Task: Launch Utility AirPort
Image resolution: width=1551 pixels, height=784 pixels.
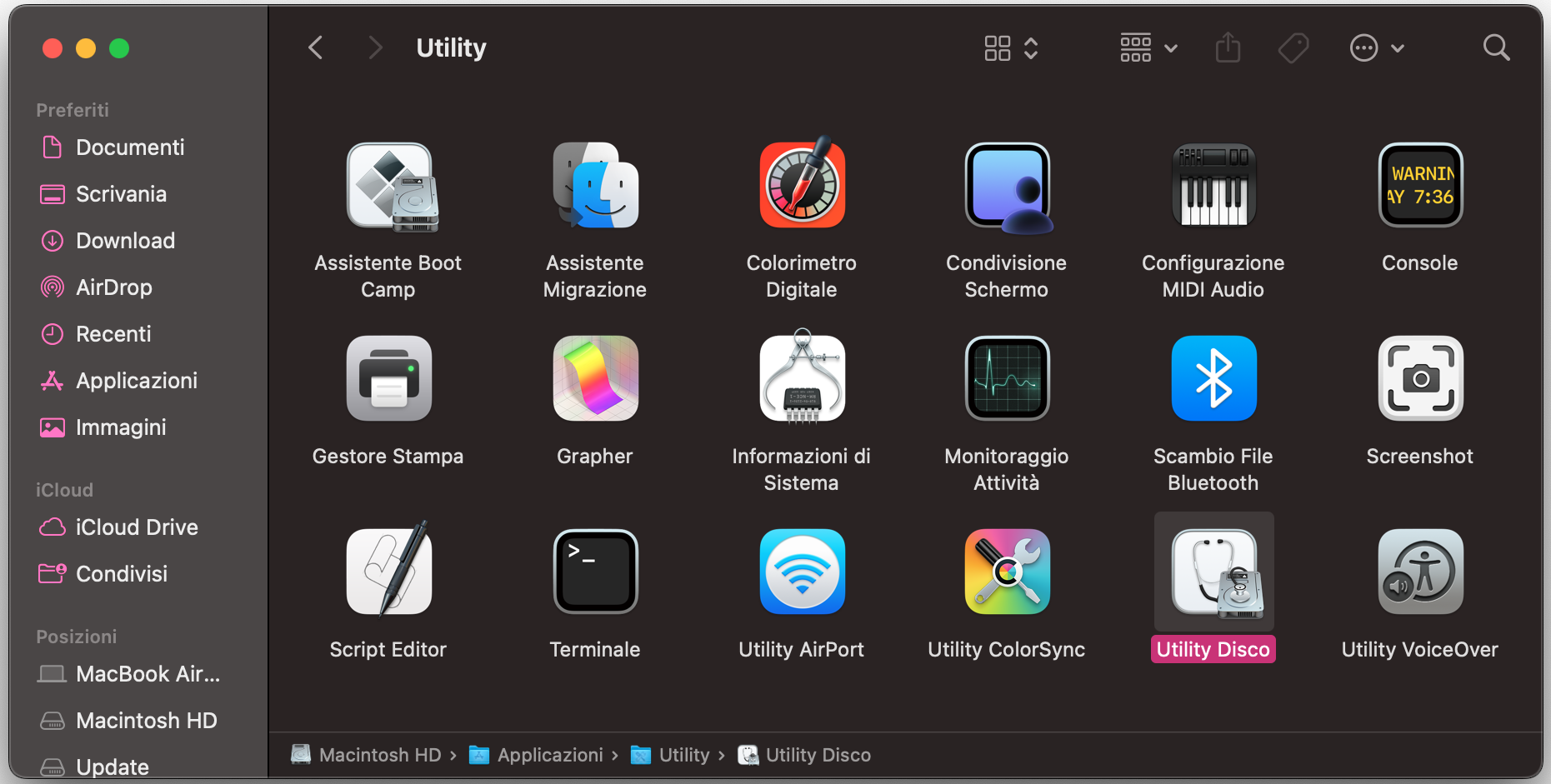Action: coord(802,572)
